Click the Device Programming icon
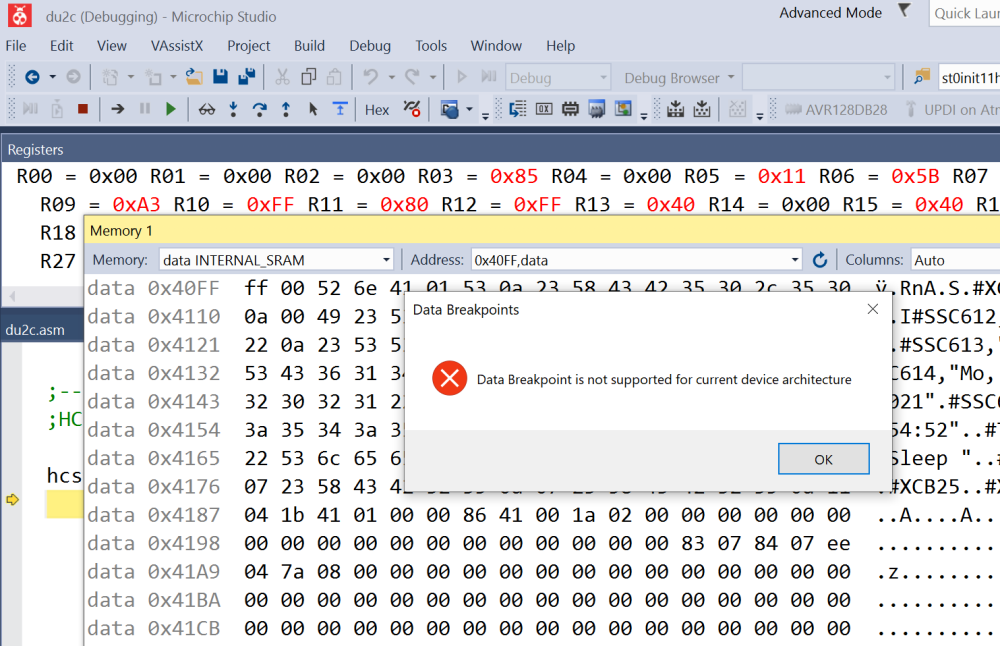The width and height of the screenshot is (1000, 646). (x=675, y=109)
